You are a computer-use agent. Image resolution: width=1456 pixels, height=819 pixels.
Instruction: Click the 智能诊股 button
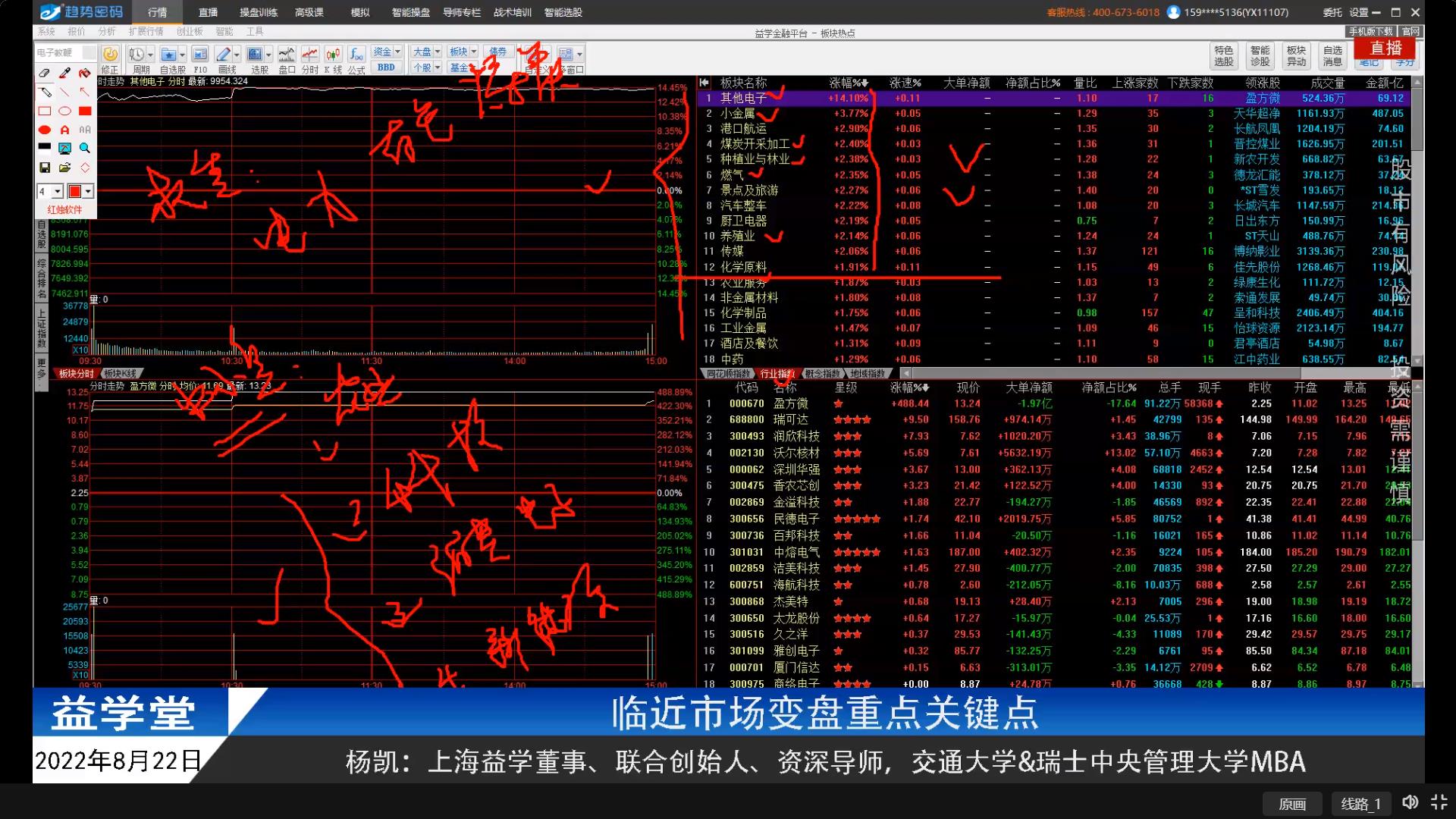(x=1260, y=56)
